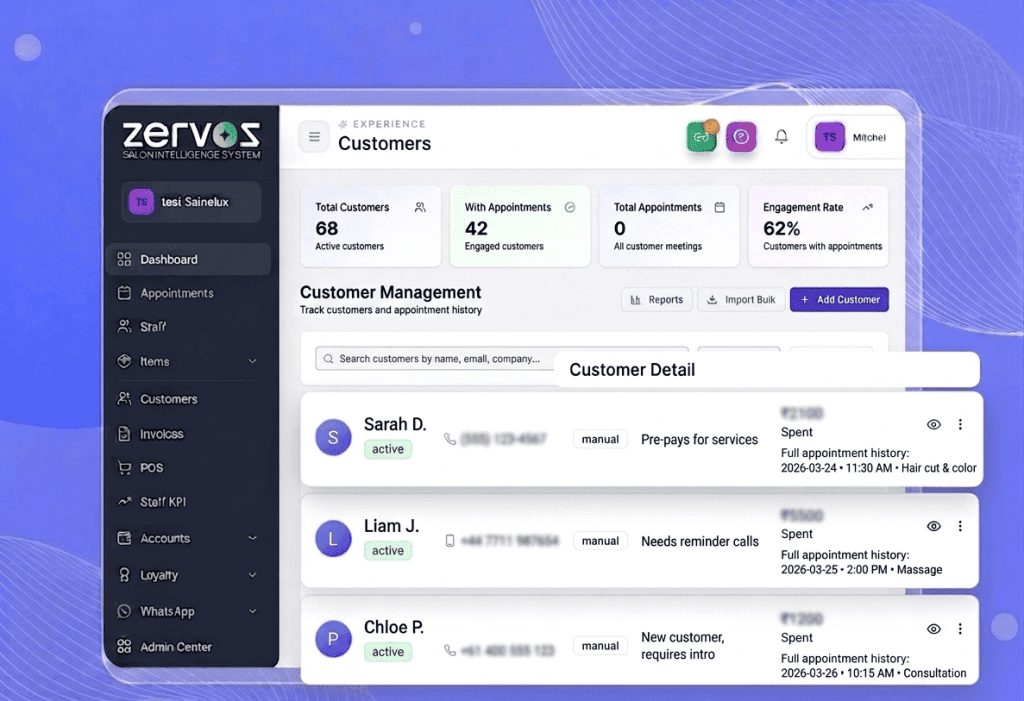The height and width of the screenshot is (701, 1024).
Task: Toggle eye icon on Chloe P. row
Action: click(934, 629)
